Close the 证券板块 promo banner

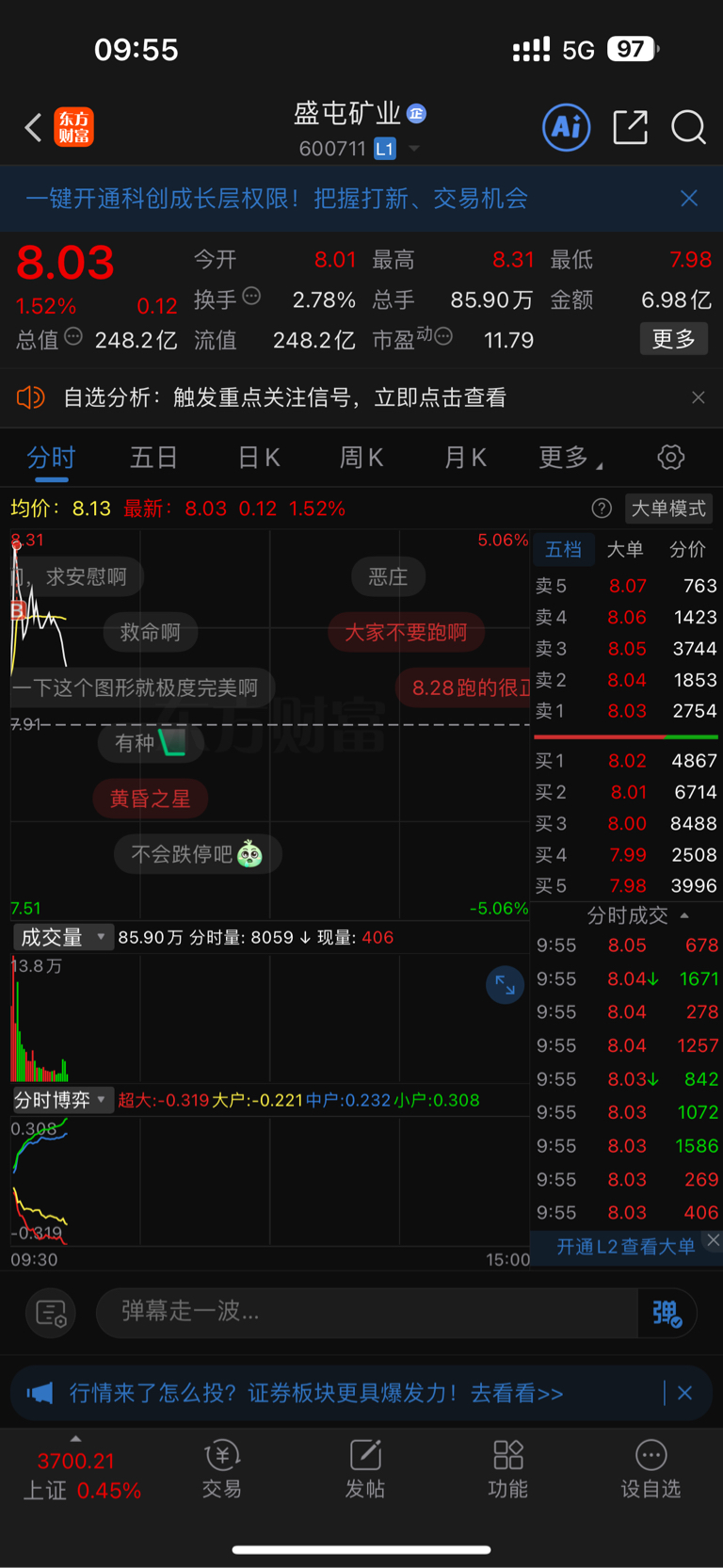tap(684, 1393)
